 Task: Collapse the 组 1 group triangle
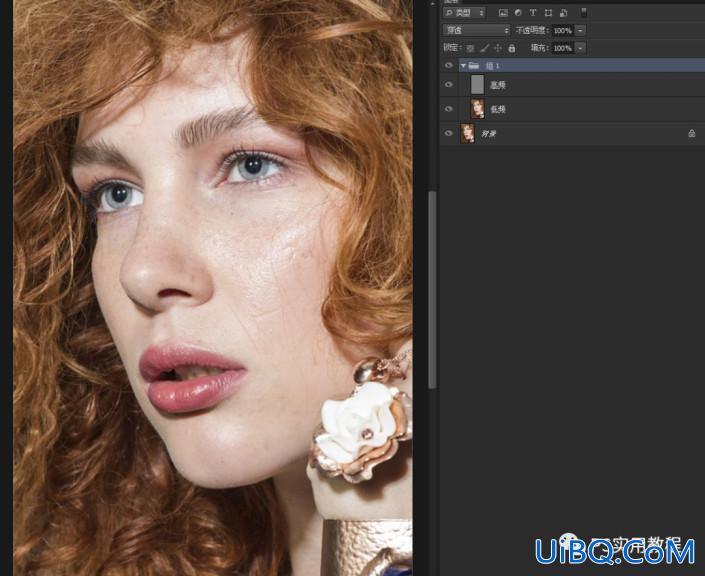(463, 66)
